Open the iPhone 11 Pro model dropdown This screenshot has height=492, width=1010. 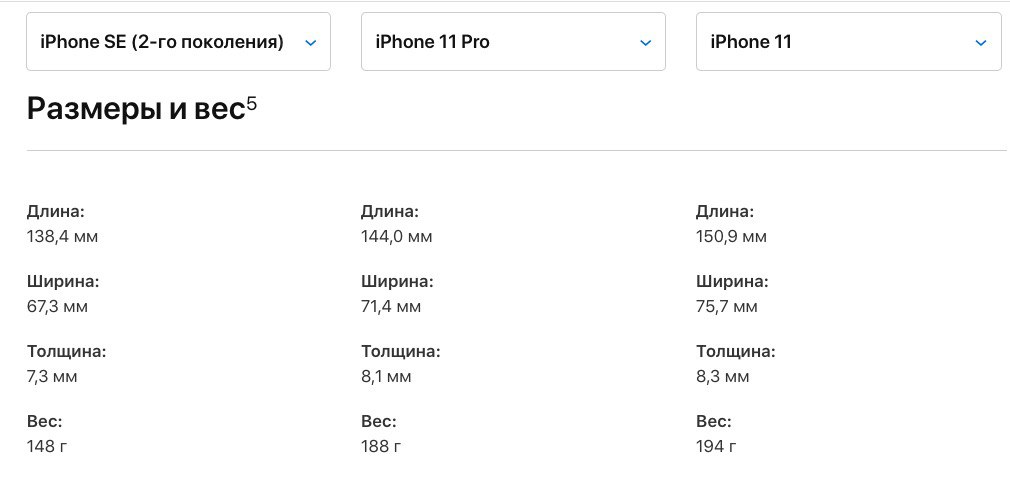(x=513, y=42)
